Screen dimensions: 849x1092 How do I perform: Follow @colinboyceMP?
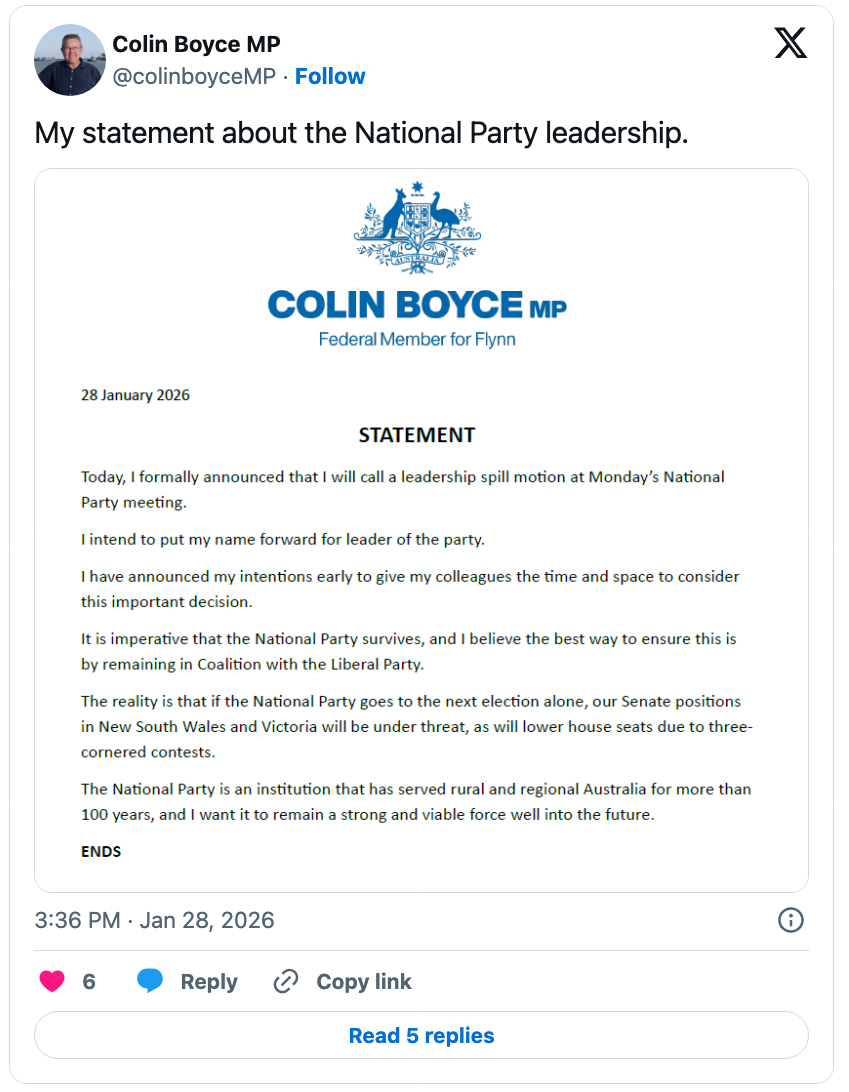330,77
